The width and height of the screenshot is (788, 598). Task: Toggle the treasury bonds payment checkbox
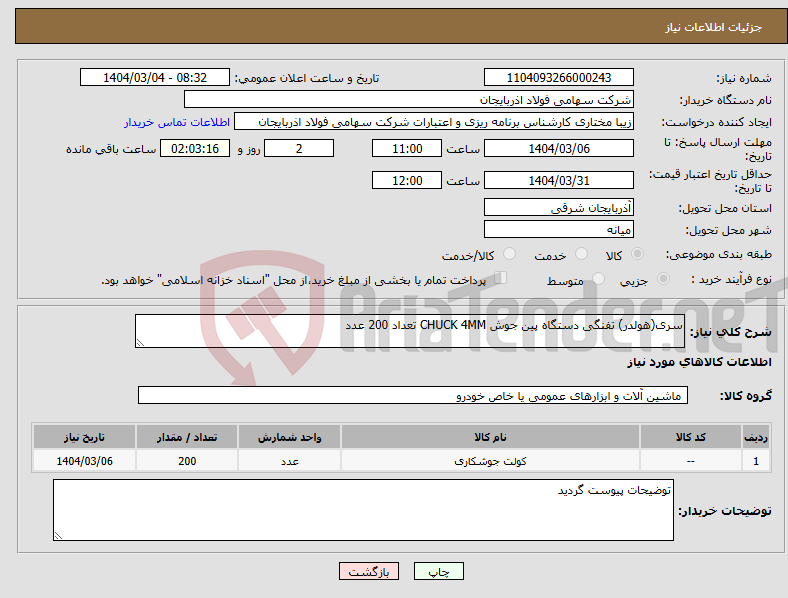[x=501, y=277]
